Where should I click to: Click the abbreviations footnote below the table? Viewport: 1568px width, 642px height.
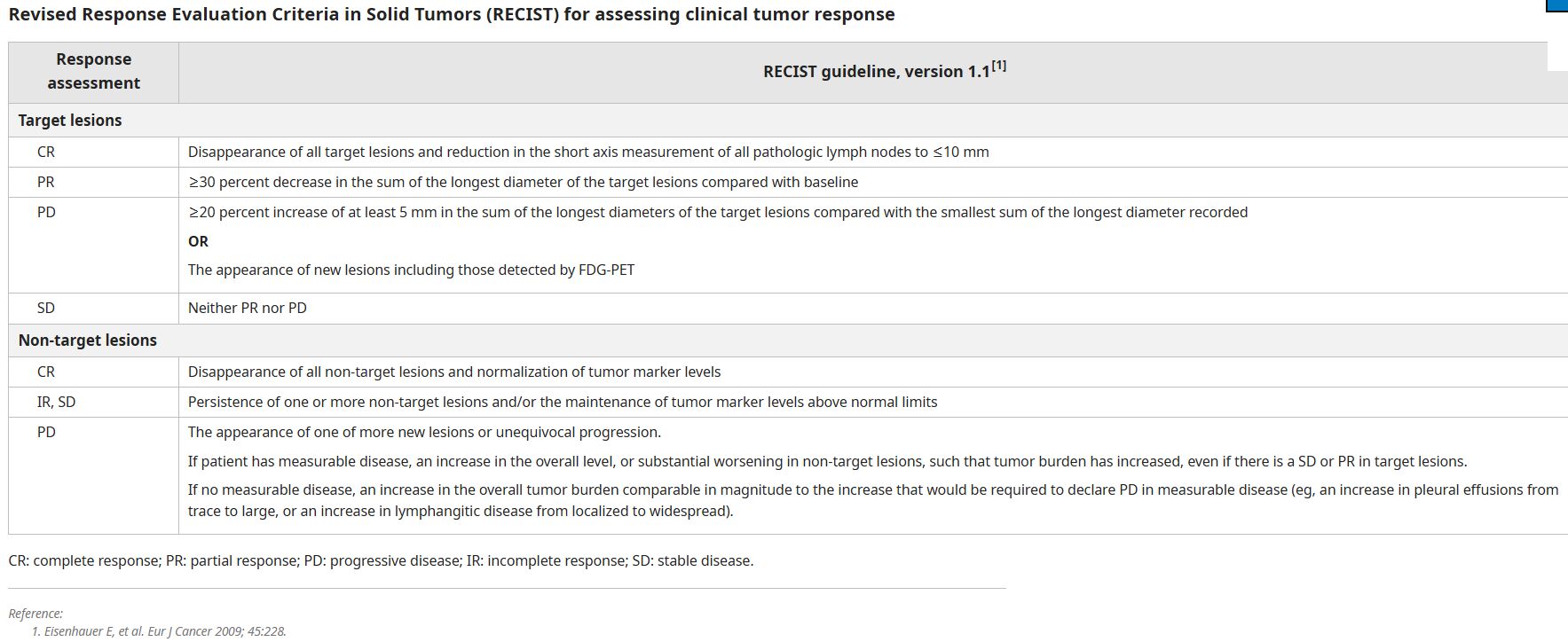click(x=381, y=560)
